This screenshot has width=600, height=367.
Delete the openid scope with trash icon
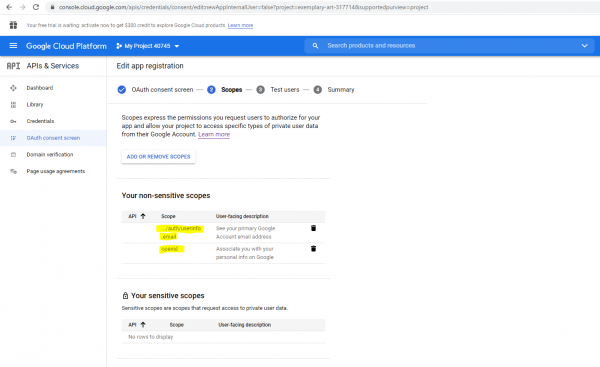[313, 248]
